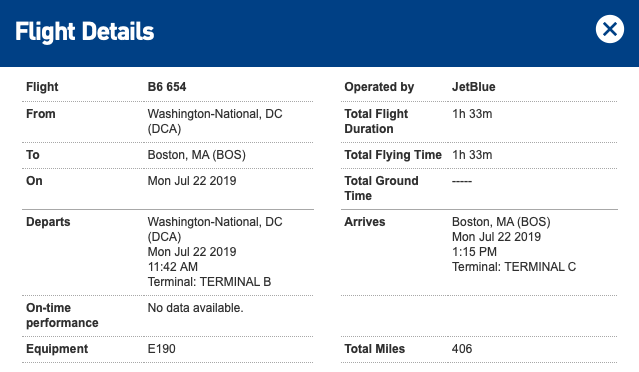Viewport: 639px width, 372px height.
Task: Click the Departs label
Action: [x=48, y=222]
